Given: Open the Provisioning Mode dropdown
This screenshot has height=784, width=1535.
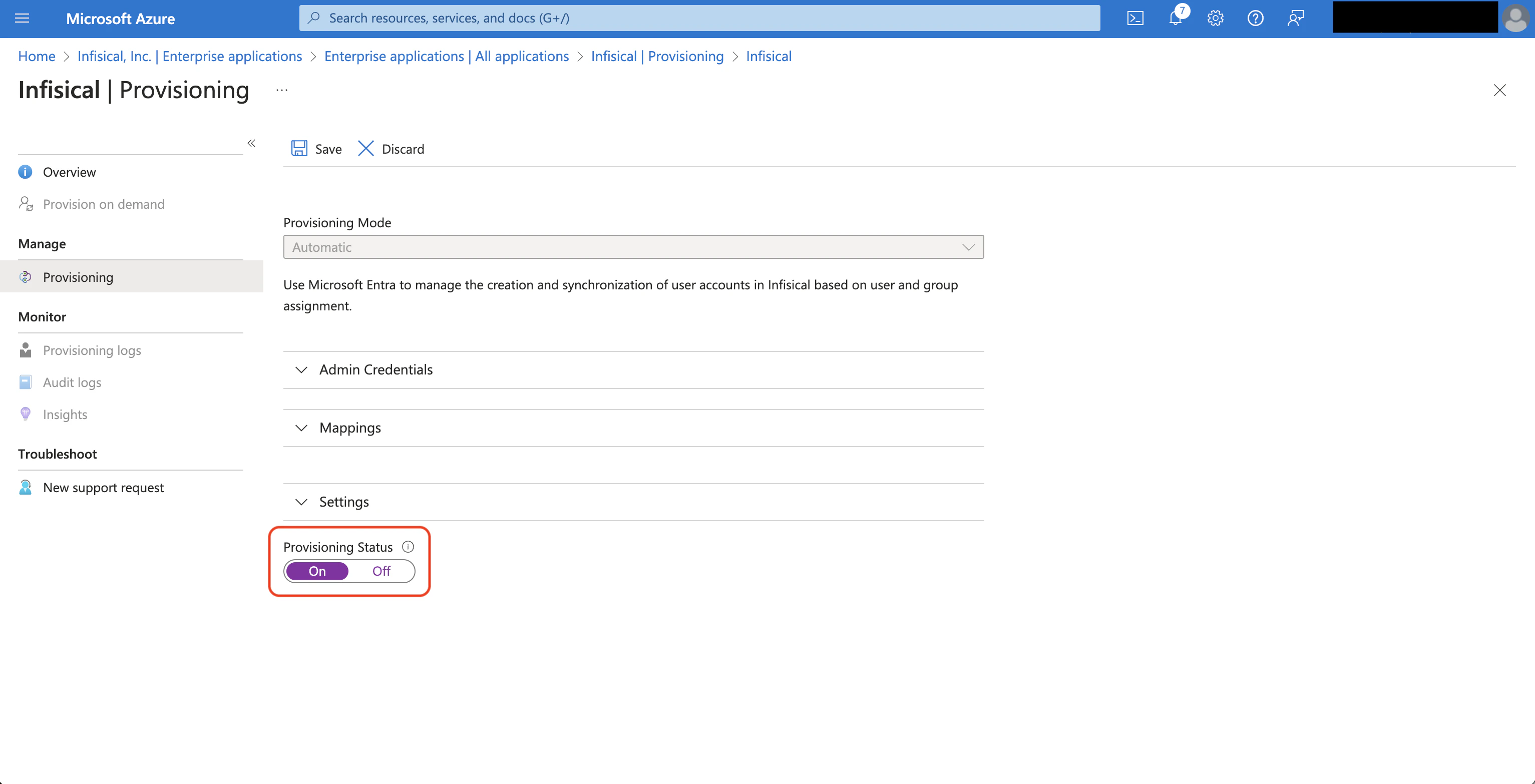Looking at the screenshot, I should [x=633, y=247].
